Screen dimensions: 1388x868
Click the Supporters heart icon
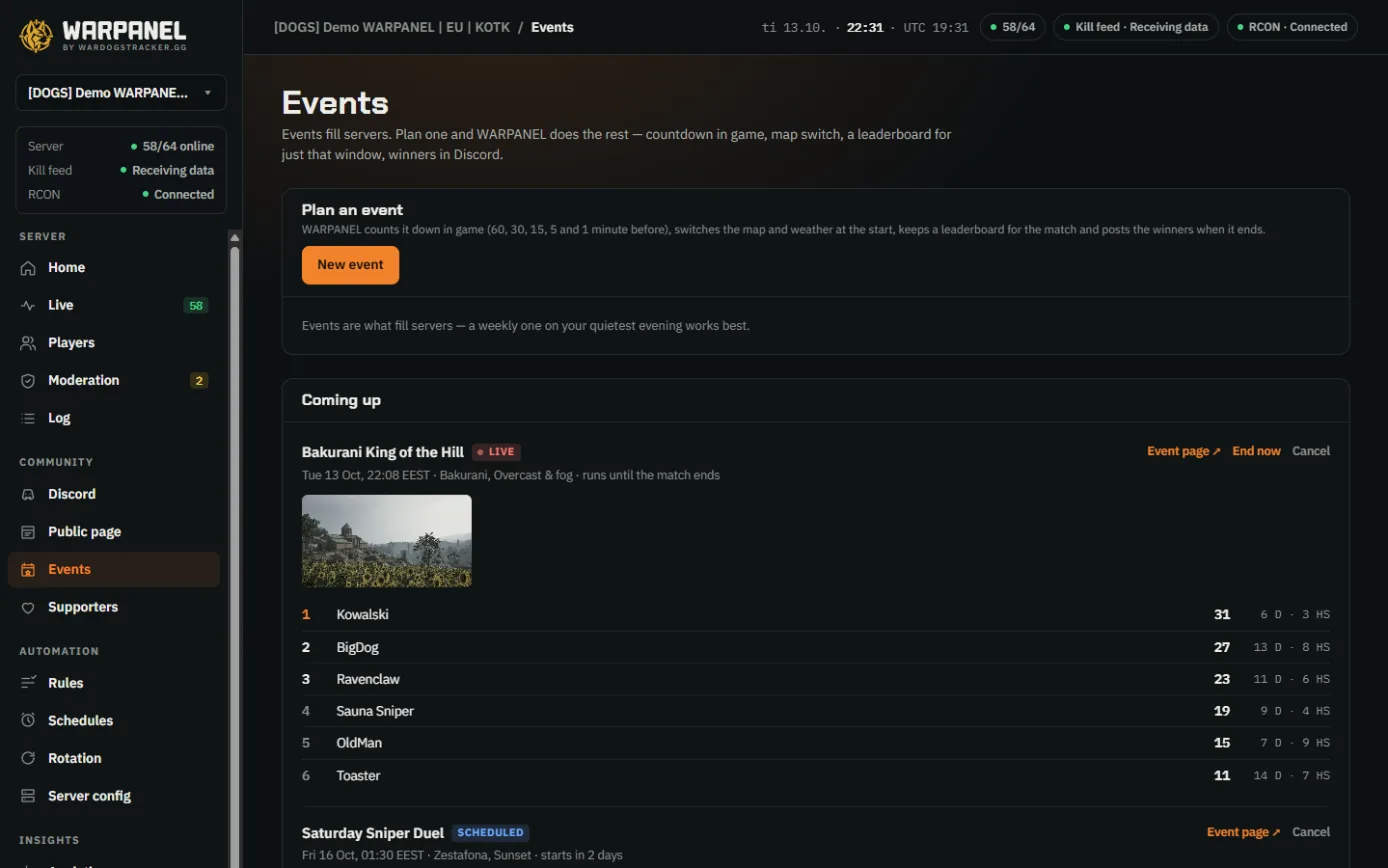click(x=28, y=607)
